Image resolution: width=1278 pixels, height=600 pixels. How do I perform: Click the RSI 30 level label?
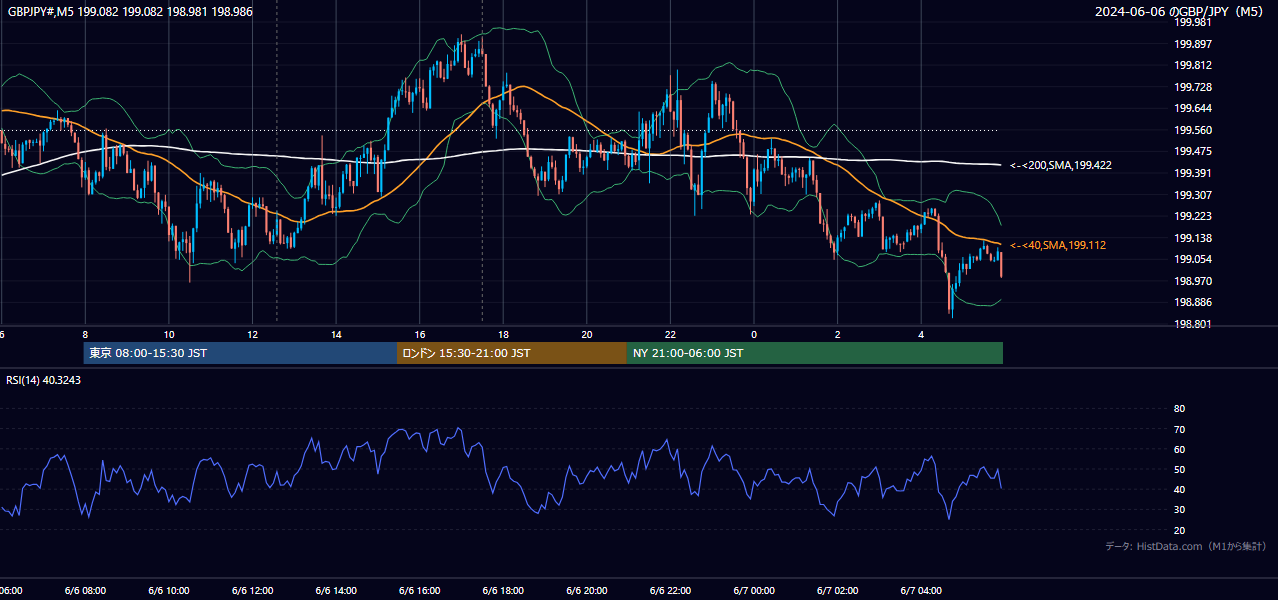[x=1179, y=510]
